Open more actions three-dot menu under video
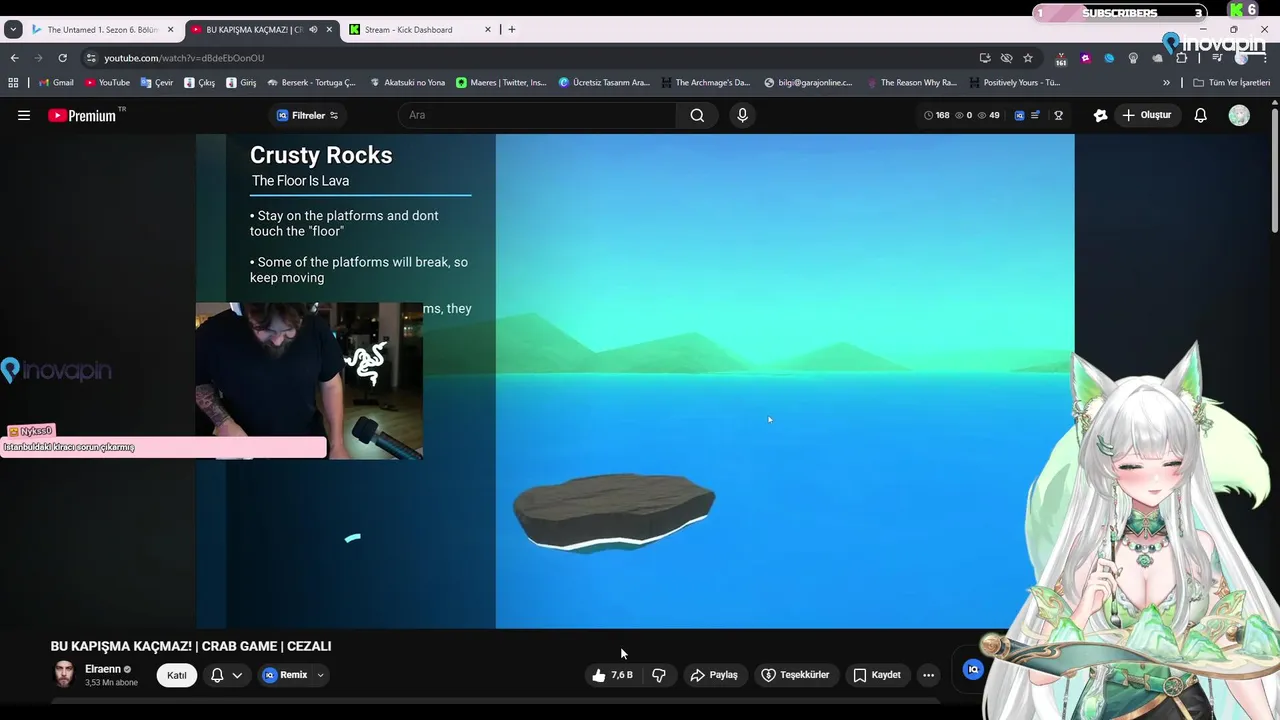This screenshot has width=1280, height=720. click(x=928, y=675)
